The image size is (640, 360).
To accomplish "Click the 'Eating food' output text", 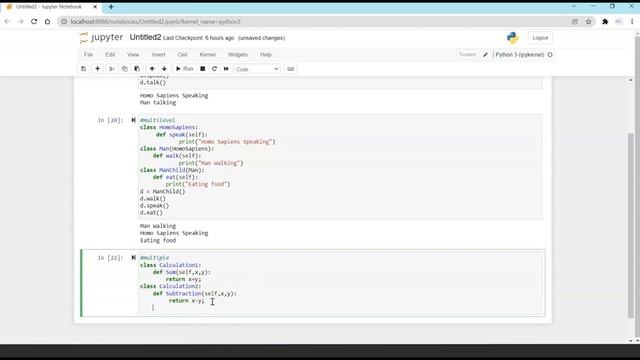I will click(158, 240).
